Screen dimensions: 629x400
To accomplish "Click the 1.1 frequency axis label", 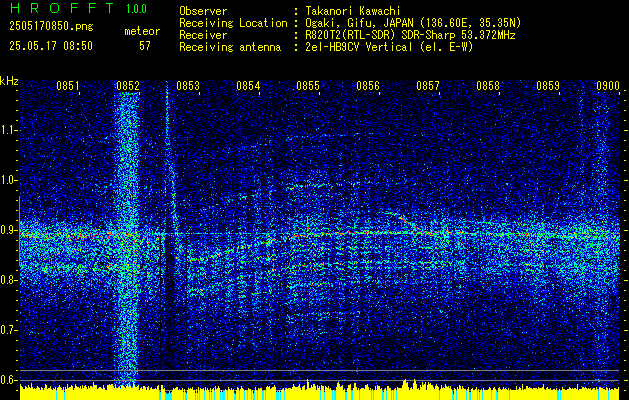I will (x=9, y=130).
